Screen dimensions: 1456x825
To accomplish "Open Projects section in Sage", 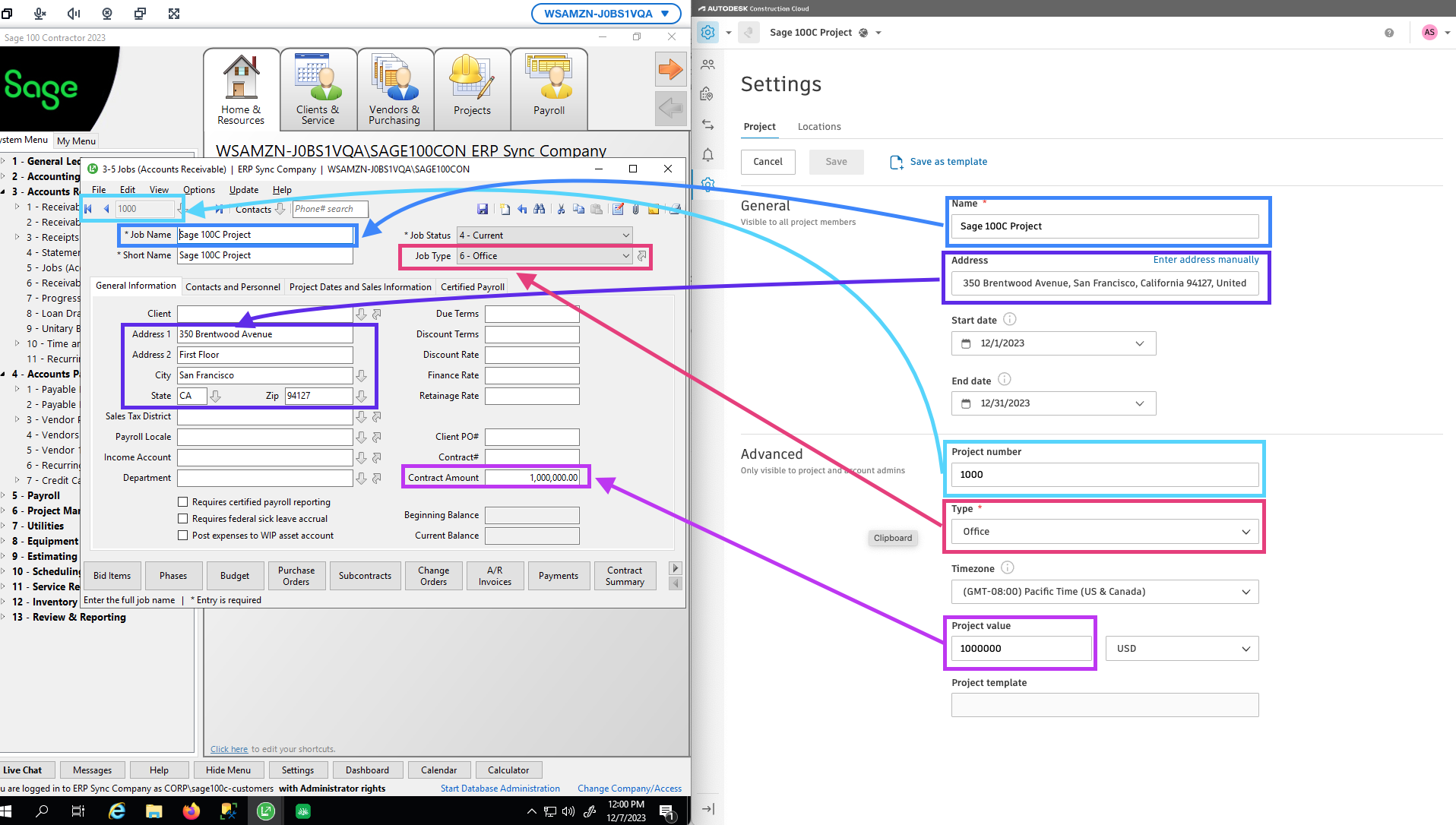I will tap(472, 89).
